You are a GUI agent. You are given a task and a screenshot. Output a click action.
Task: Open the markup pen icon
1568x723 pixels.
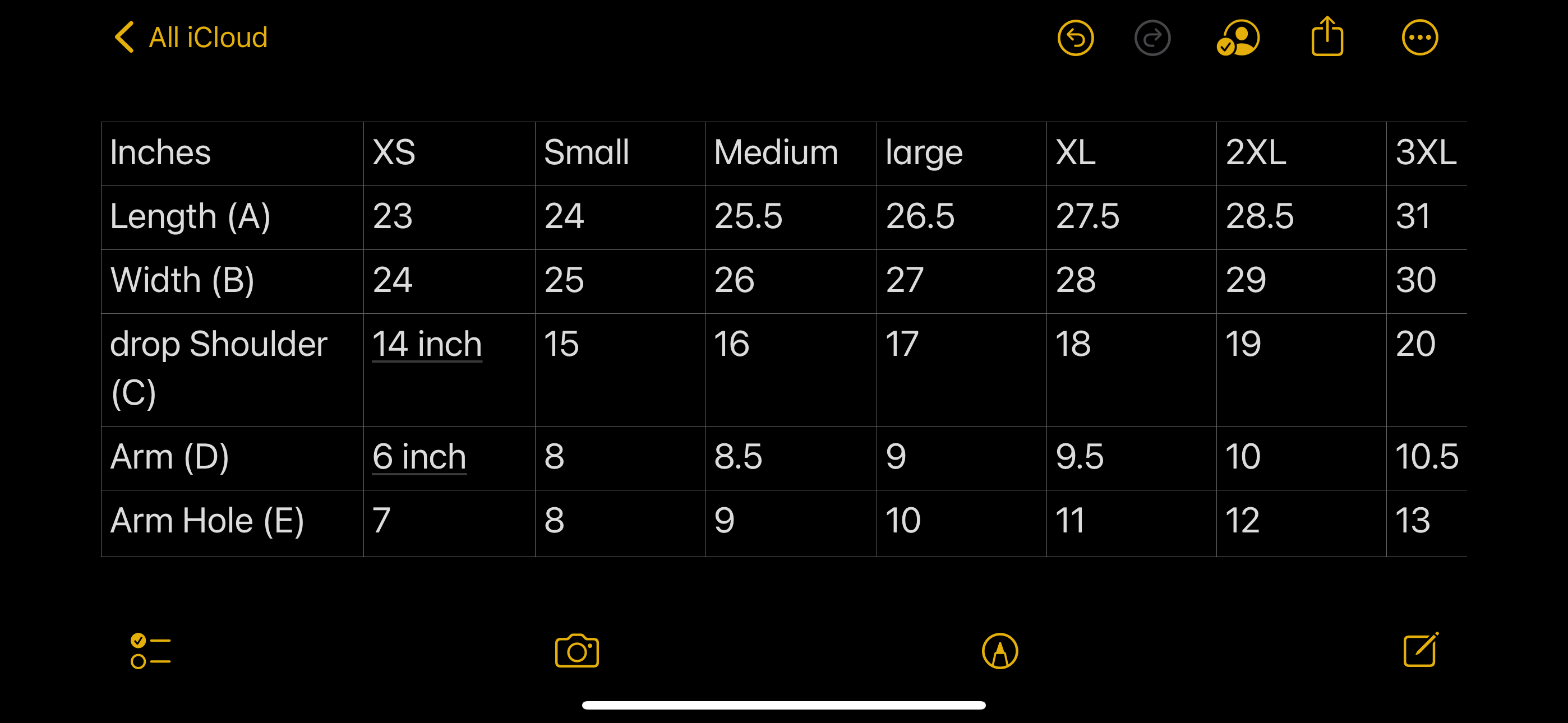[x=999, y=651]
